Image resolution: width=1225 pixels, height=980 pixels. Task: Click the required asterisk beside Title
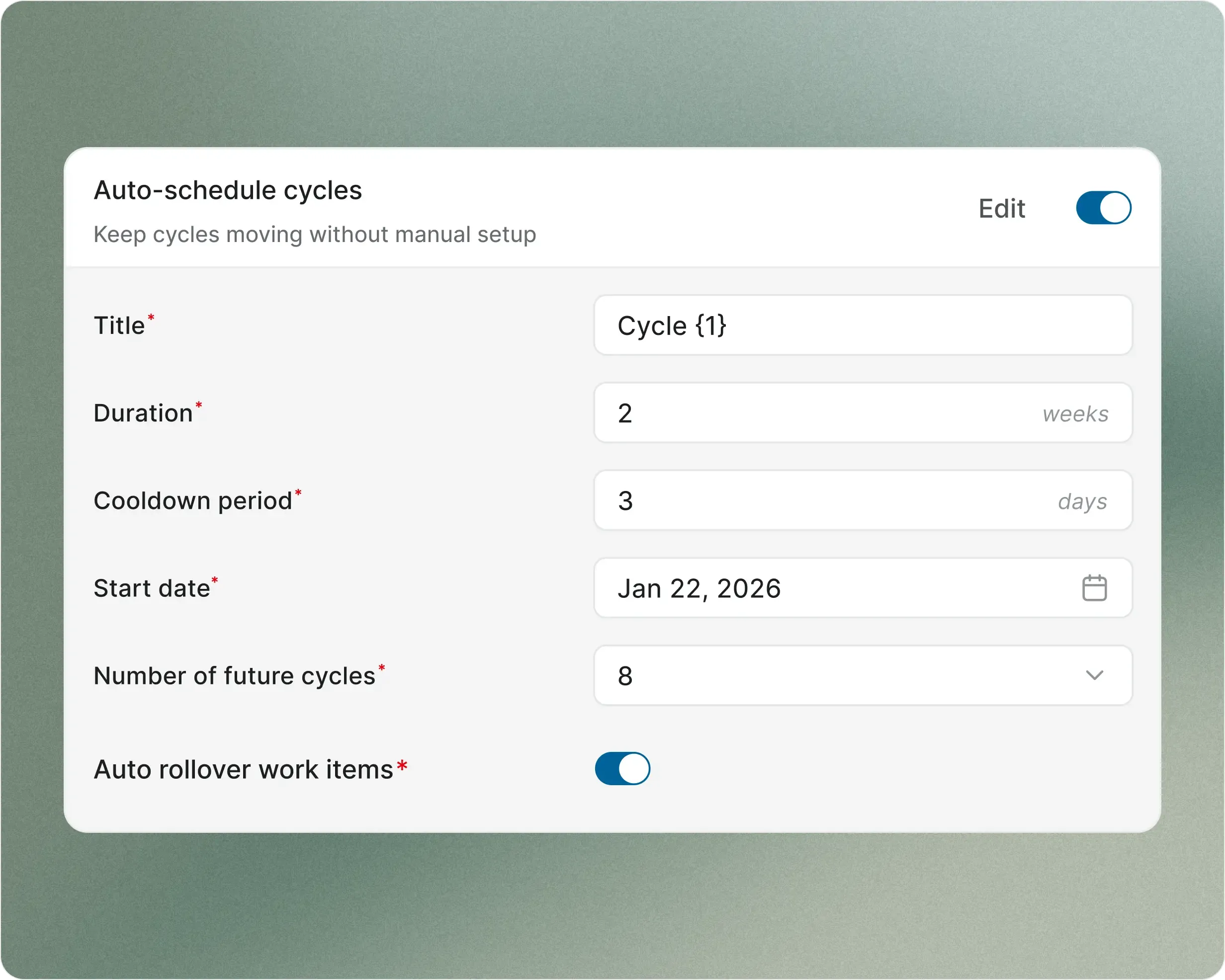(151, 316)
